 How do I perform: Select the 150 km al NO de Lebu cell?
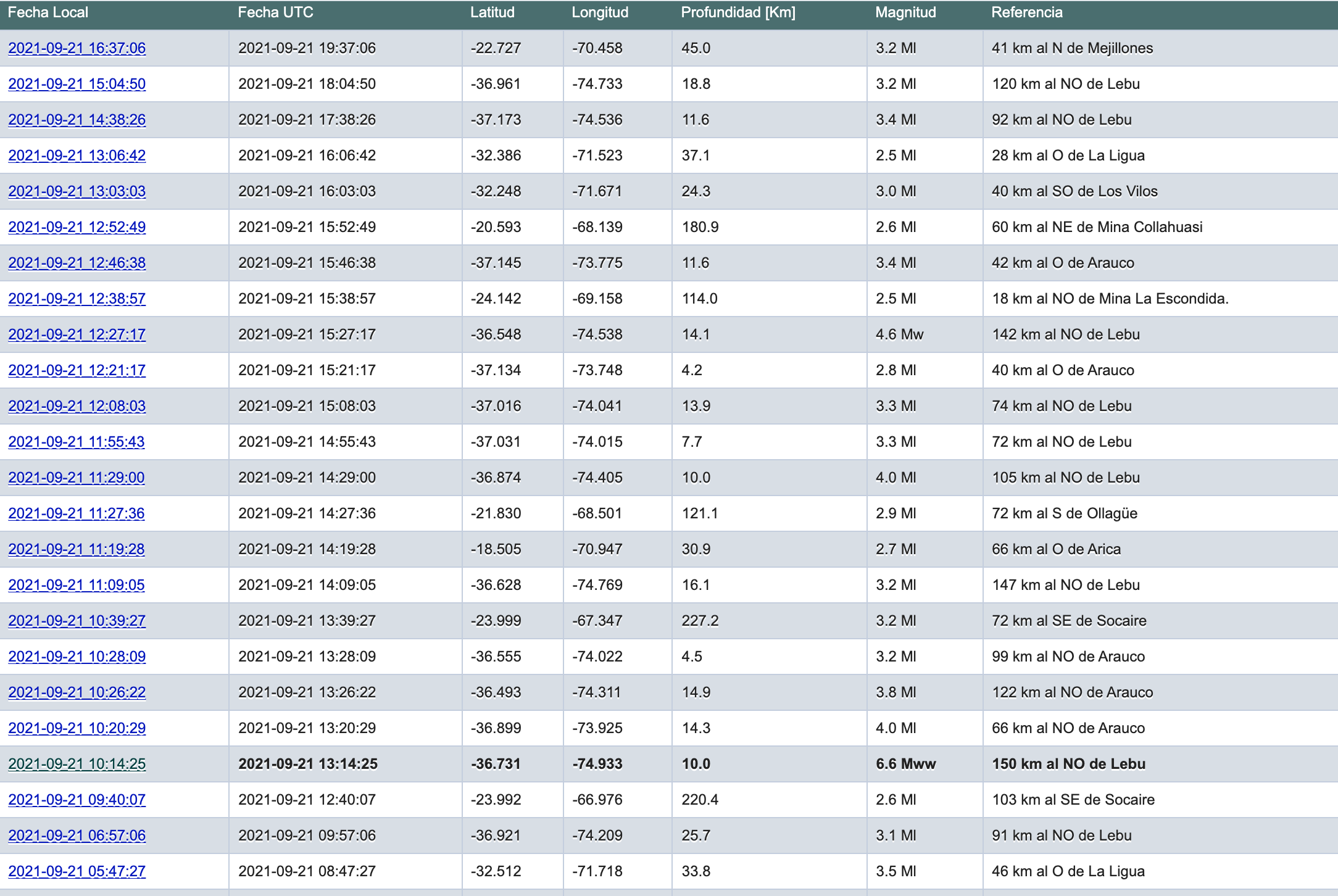(1068, 764)
